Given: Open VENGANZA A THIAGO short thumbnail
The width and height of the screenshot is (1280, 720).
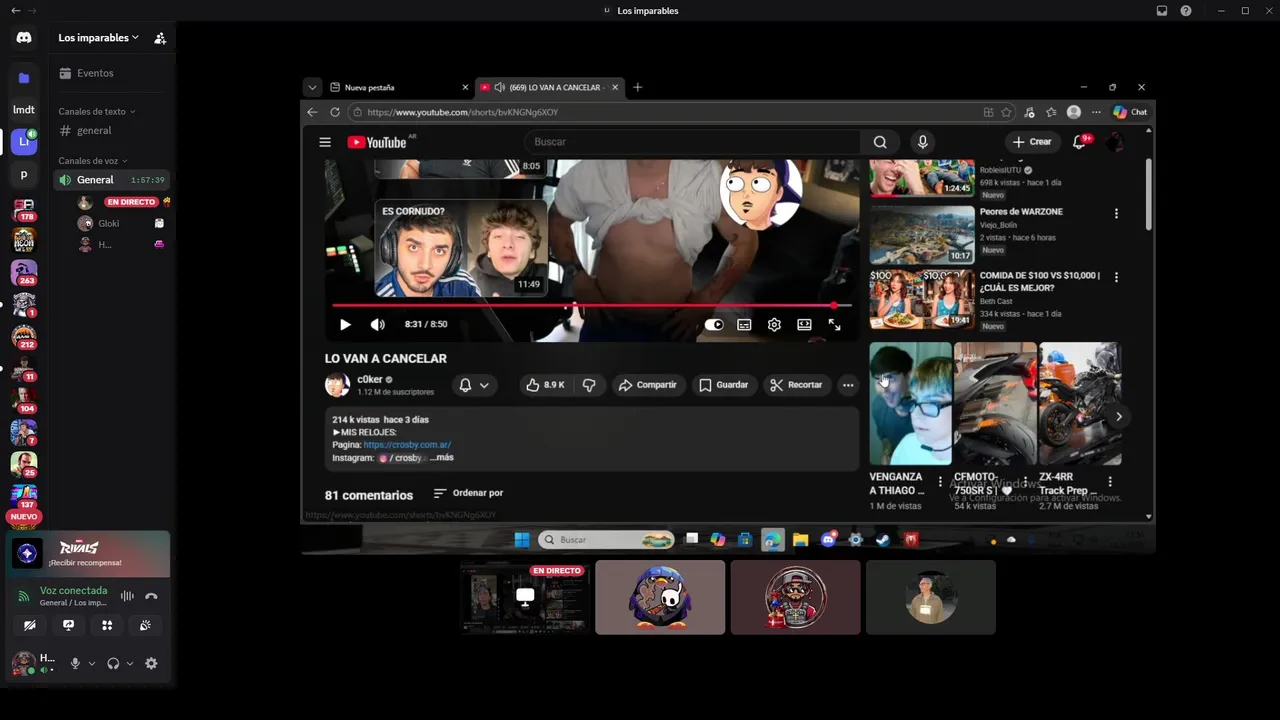Looking at the screenshot, I should (x=910, y=404).
